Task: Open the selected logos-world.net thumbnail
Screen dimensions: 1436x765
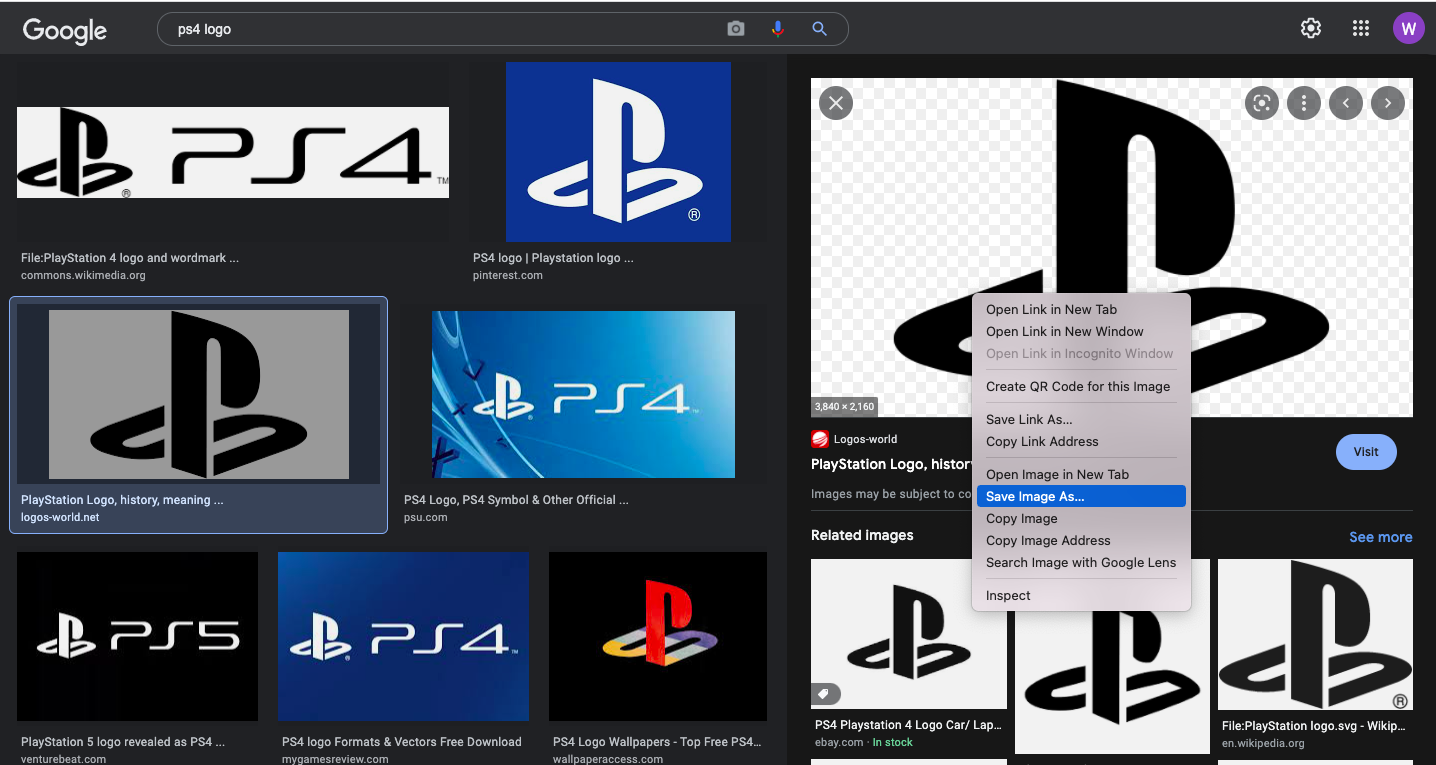Action: (x=199, y=394)
